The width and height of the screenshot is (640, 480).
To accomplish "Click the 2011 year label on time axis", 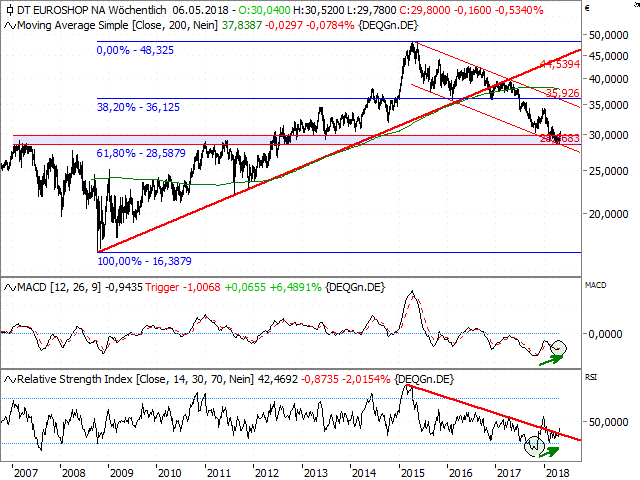I will pyautogui.click(x=218, y=473).
